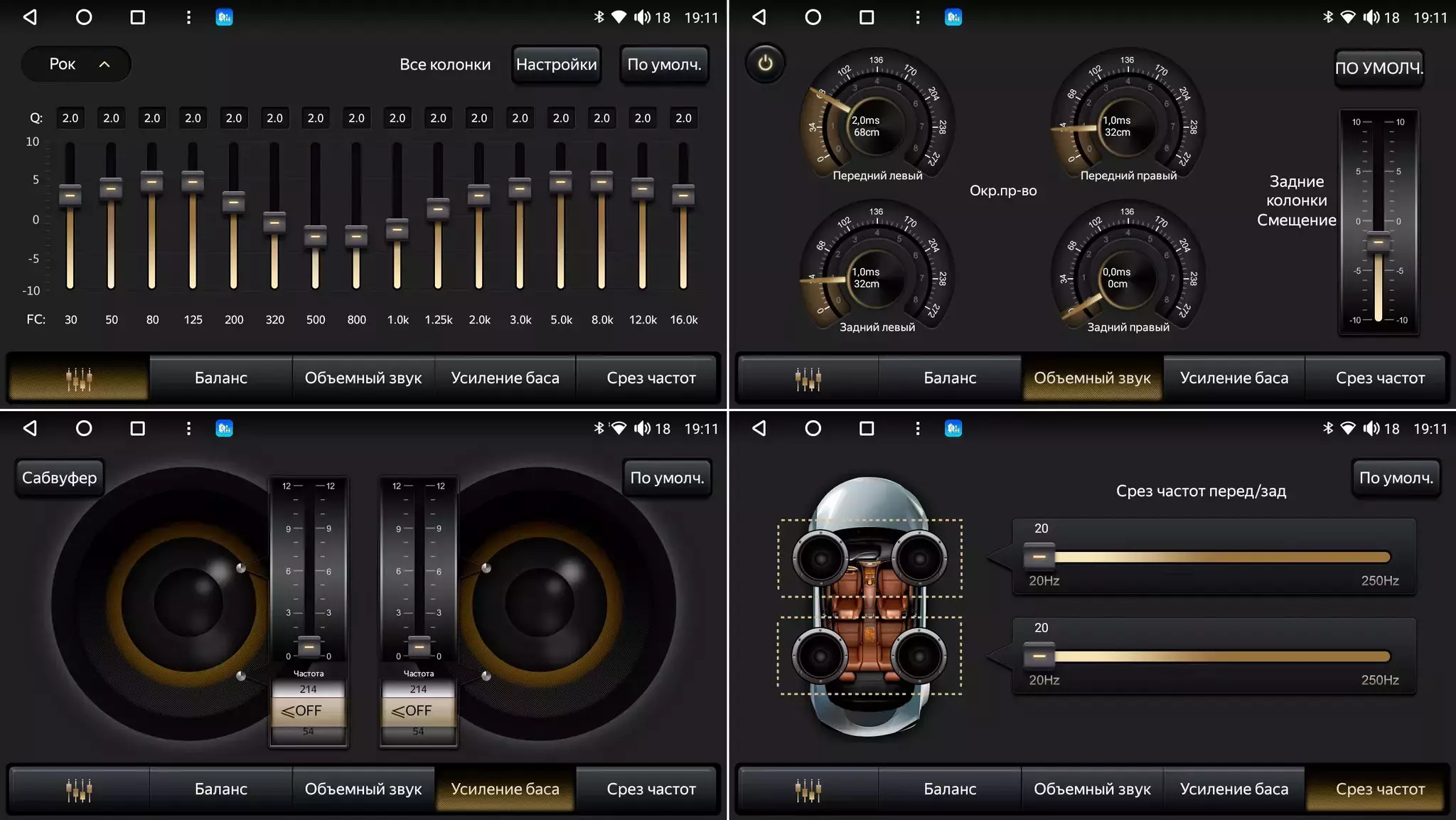1456x820 pixels.
Task: Toggle OFF switch under left subwoofer slider
Action: (x=308, y=710)
